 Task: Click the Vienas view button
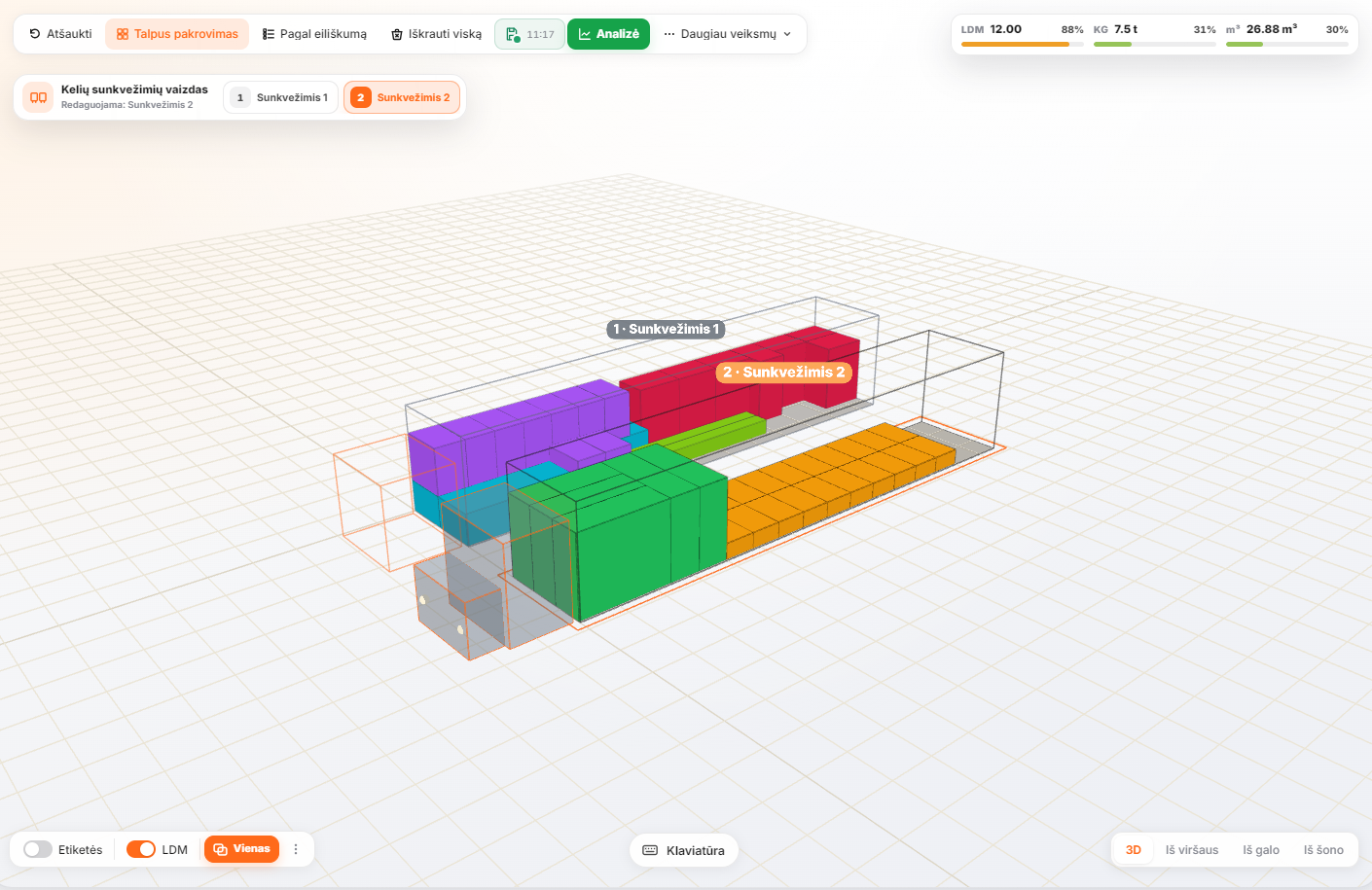click(x=241, y=849)
